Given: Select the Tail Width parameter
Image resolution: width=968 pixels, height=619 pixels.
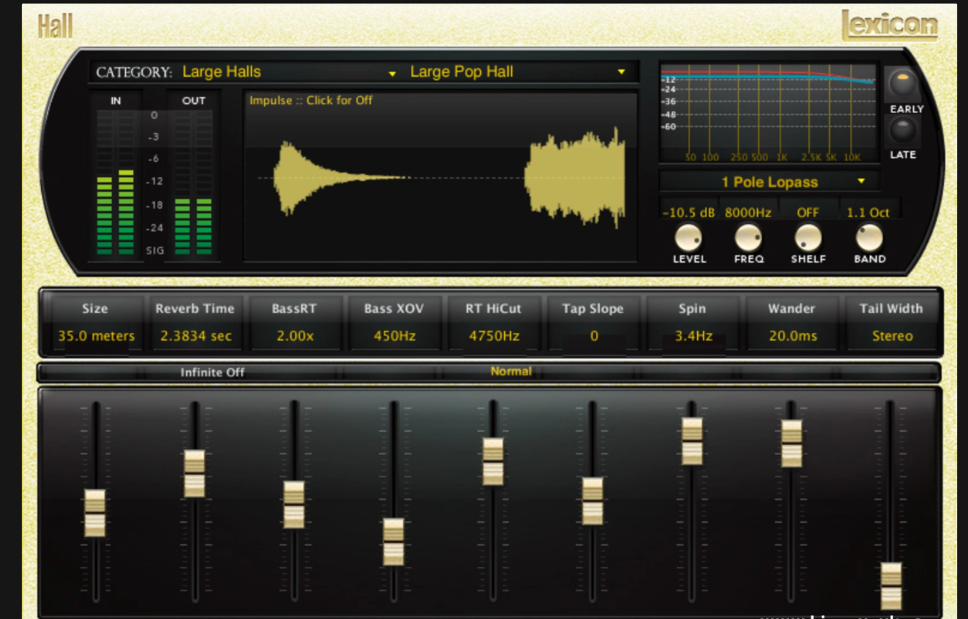Looking at the screenshot, I should [x=891, y=322].
